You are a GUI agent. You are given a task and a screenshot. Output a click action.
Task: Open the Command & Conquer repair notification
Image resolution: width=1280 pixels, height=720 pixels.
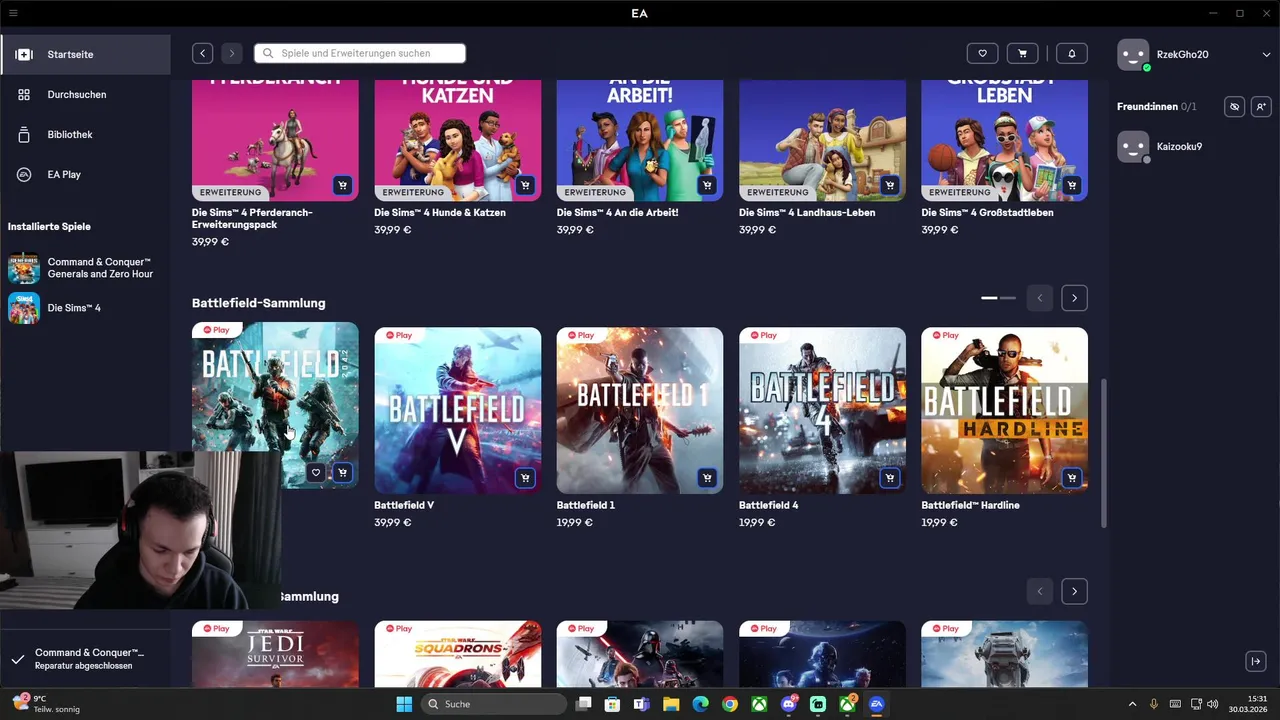85,659
